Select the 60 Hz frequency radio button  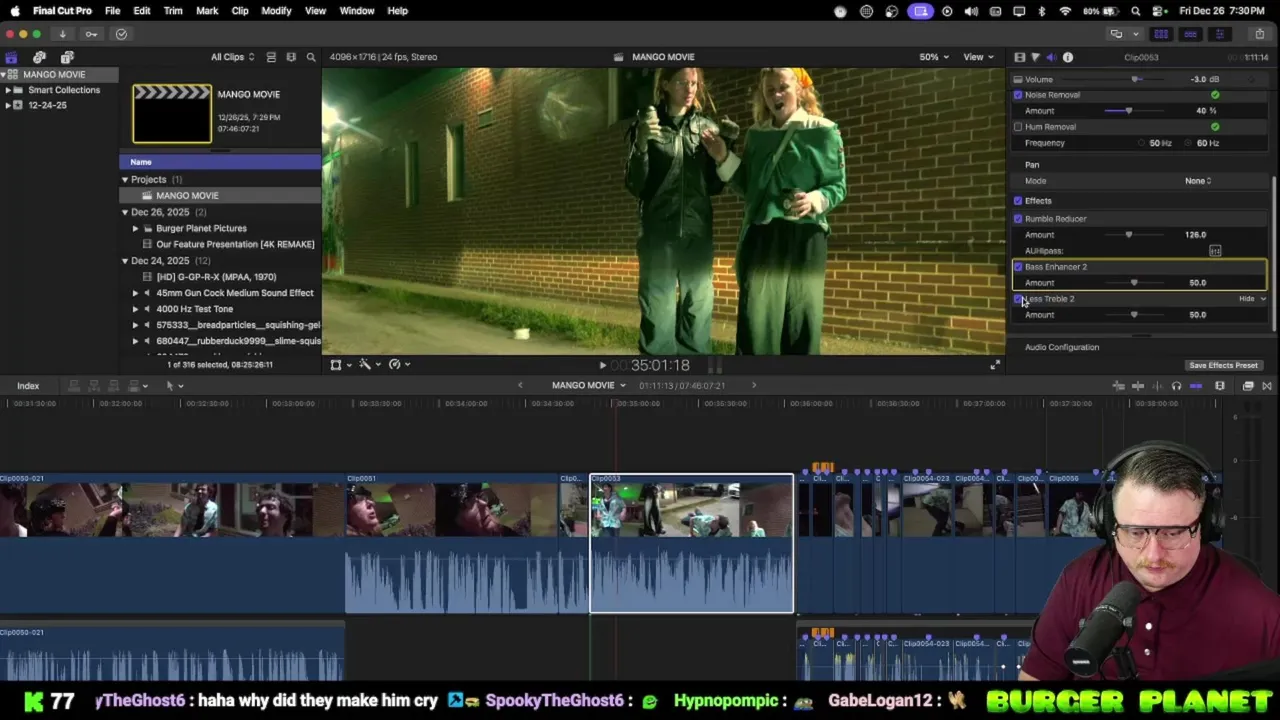(1190, 143)
